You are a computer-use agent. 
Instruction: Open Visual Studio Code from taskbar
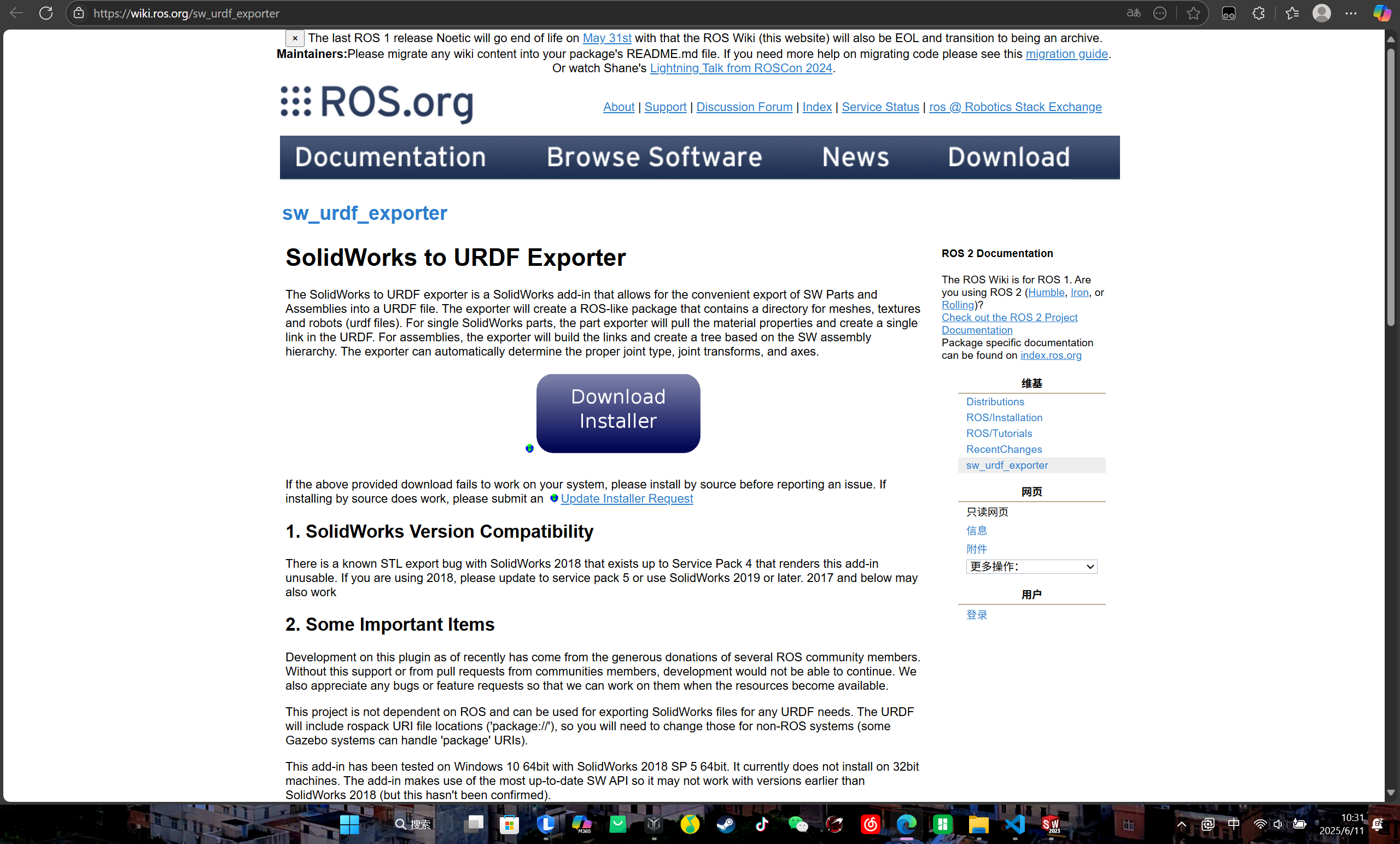click(x=1014, y=824)
